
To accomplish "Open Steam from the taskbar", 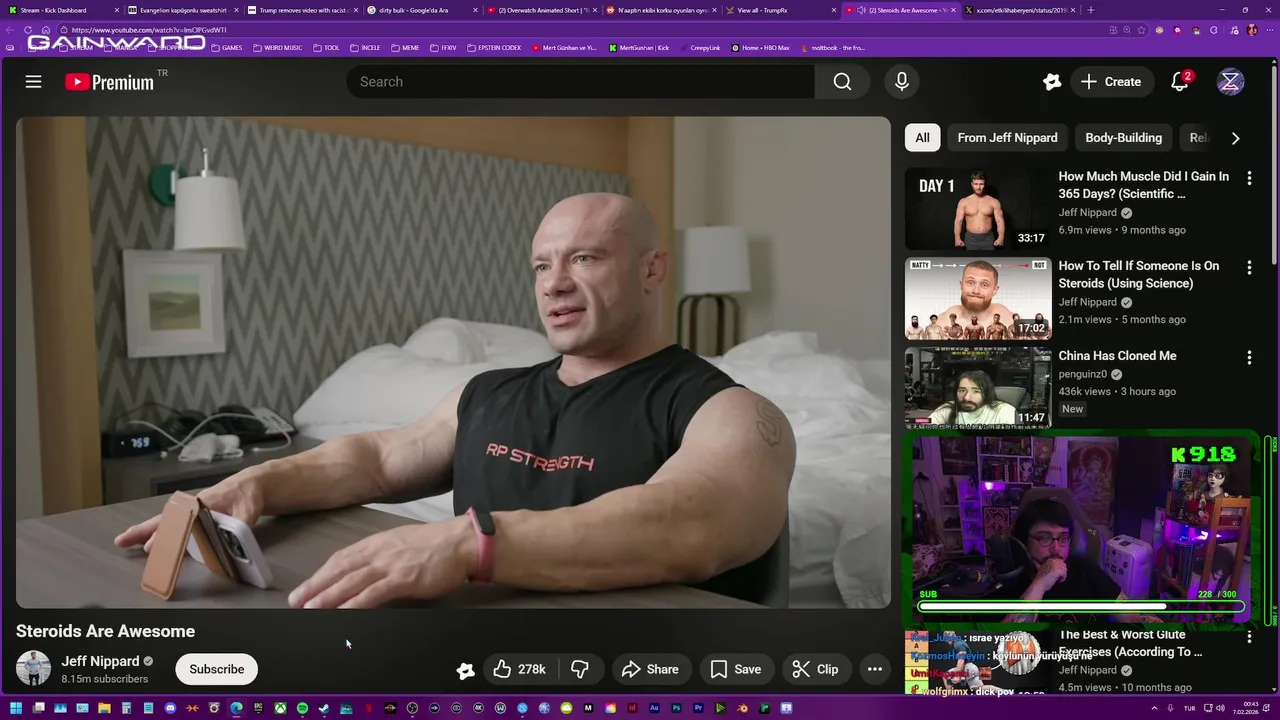I will (x=323, y=708).
